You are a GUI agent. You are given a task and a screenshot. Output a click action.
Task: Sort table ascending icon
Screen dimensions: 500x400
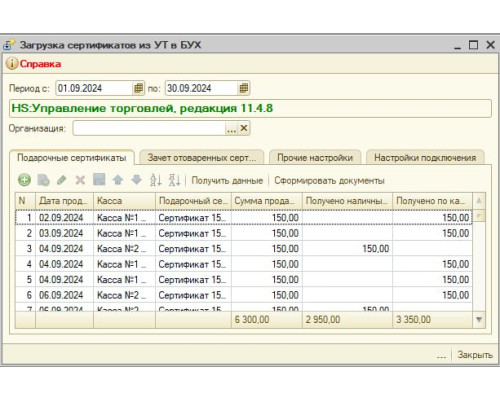[156, 180]
